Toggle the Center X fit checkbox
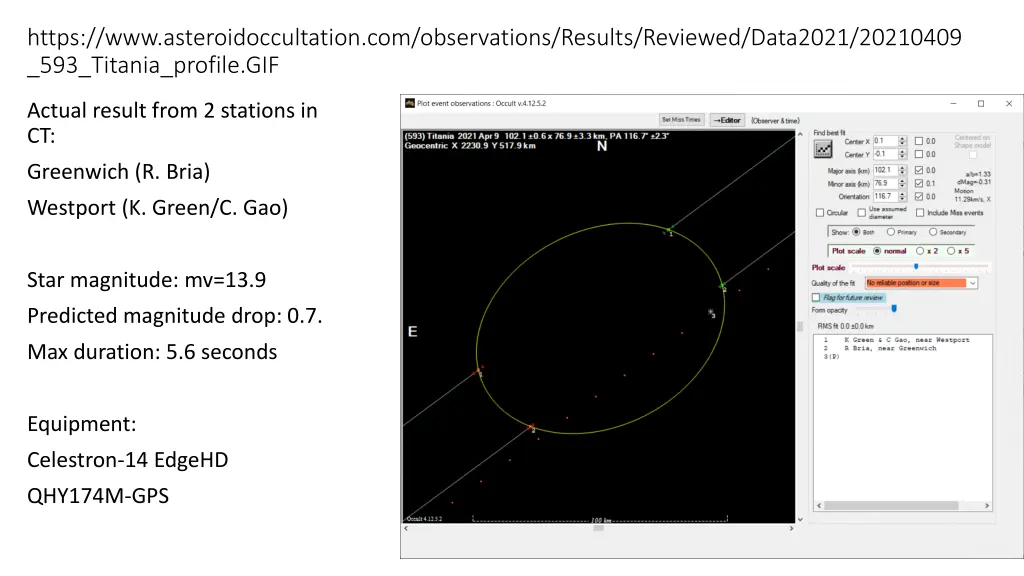Viewport: 1024px width, 576px height. [x=919, y=141]
